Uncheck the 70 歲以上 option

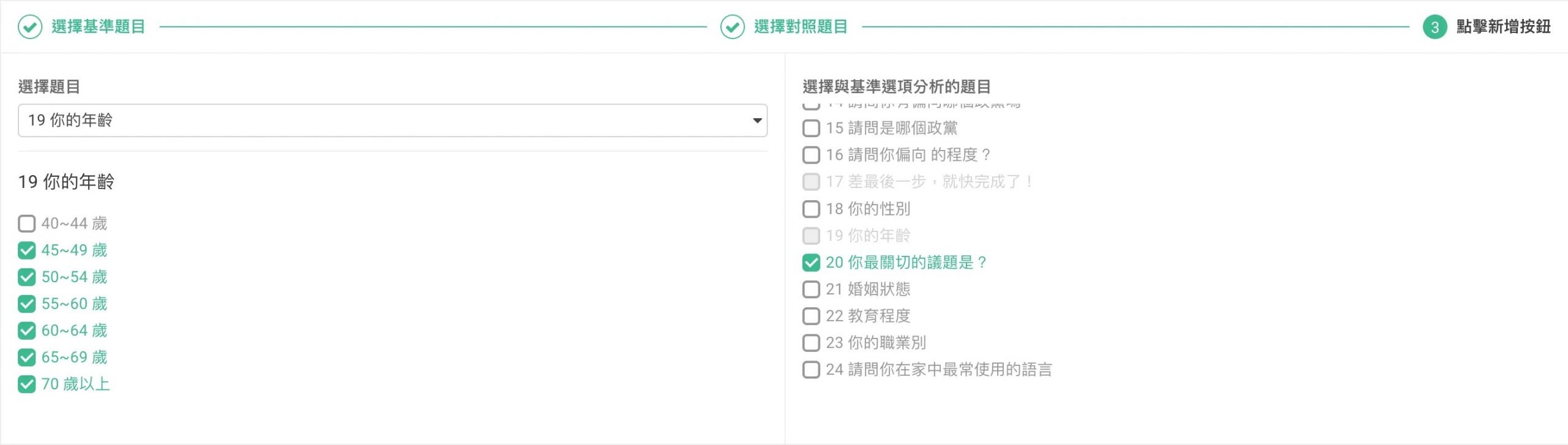(27, 384)
